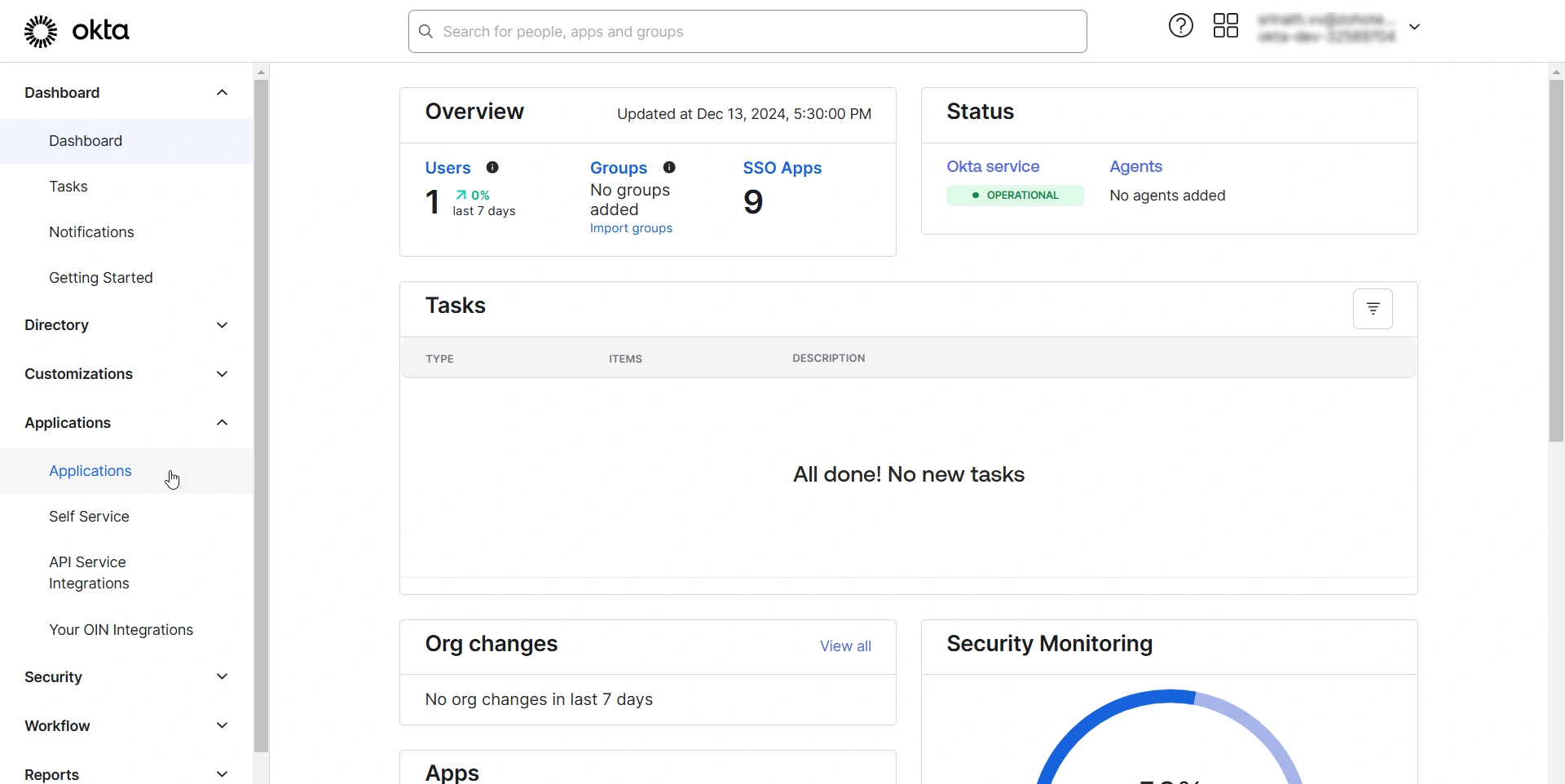Image resolution: width=1565 pixels, height=784 pixels.
Task: Open the Tasks filter icon
Action: 1373,309
